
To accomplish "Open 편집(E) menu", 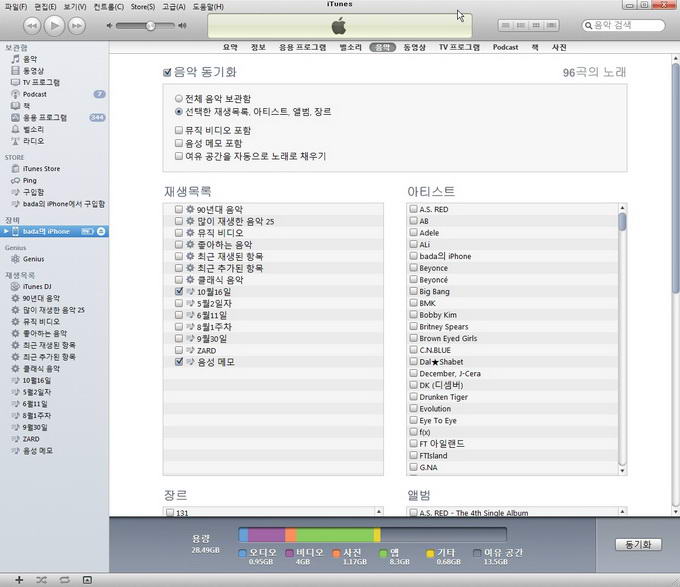I will tap(46, 7).
